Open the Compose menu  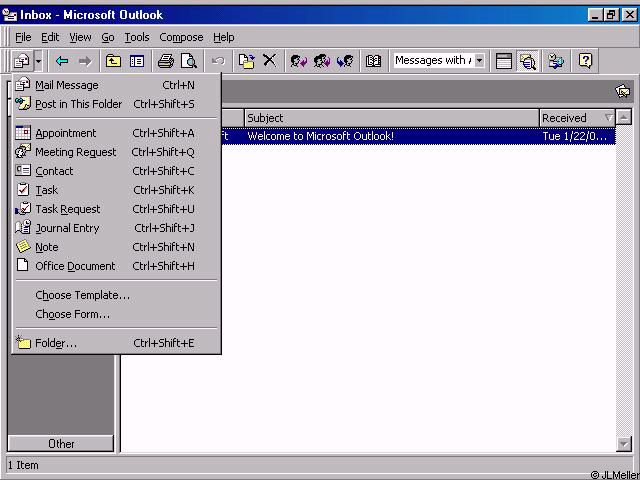181,37
